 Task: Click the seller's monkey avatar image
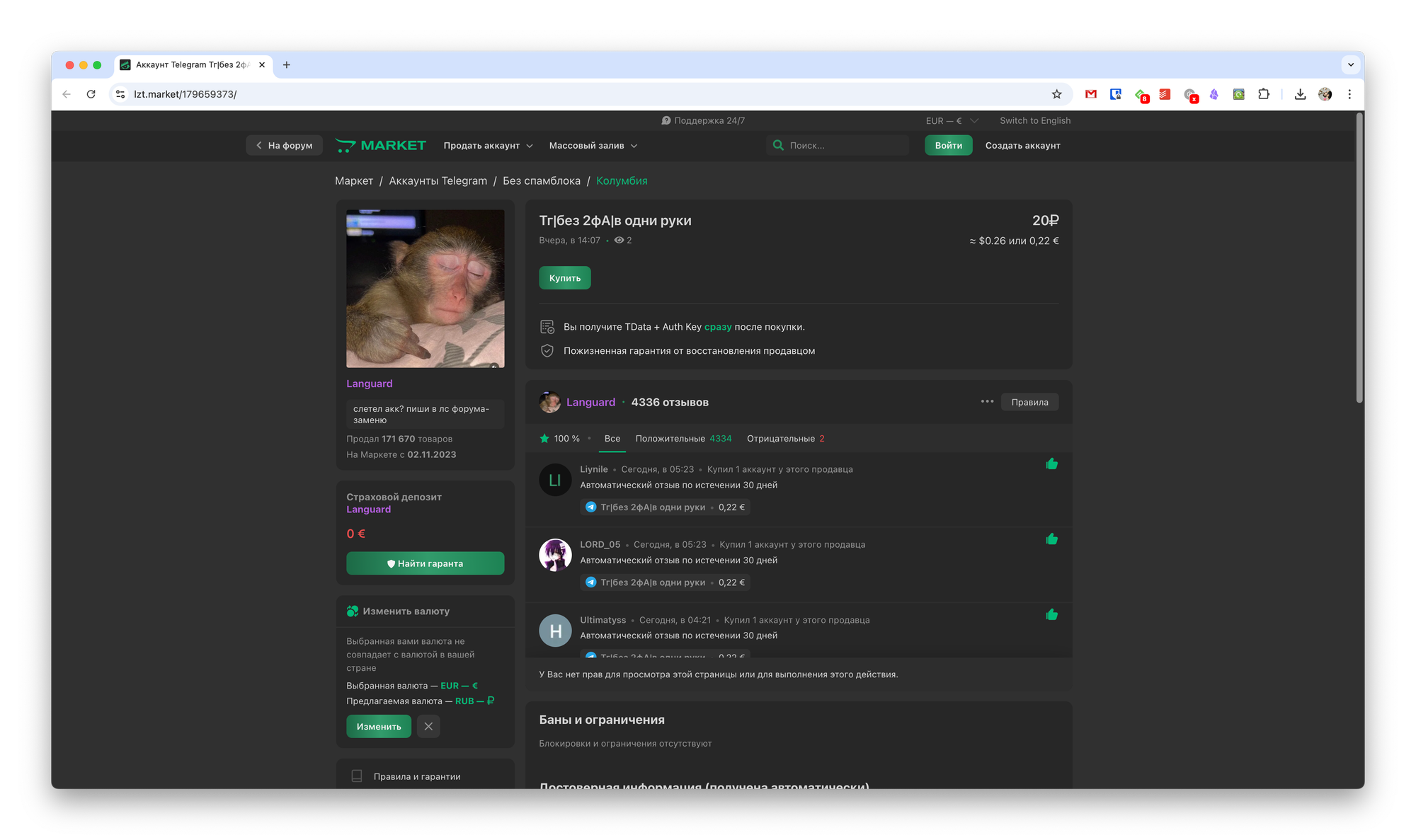tap(425, 288)
